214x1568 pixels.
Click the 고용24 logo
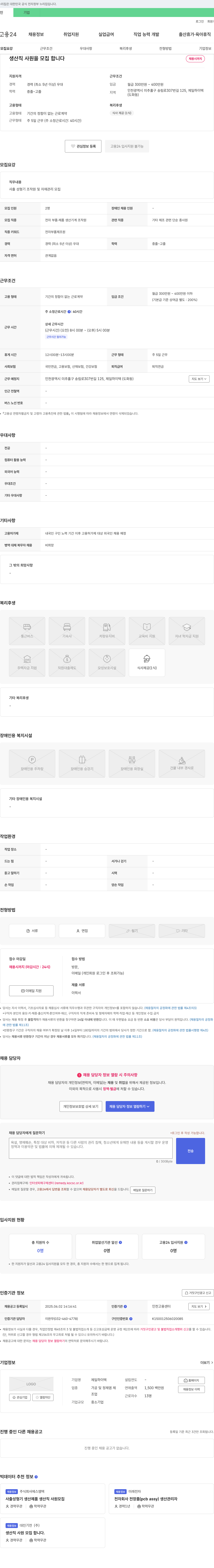[8, 35]
